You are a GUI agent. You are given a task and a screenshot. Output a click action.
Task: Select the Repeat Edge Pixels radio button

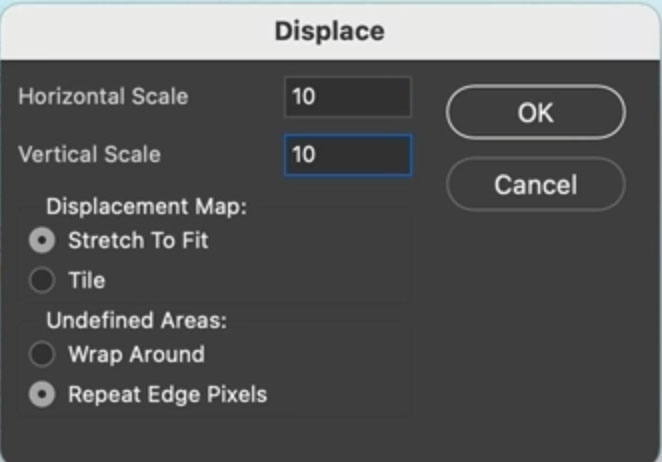point(42,395)
